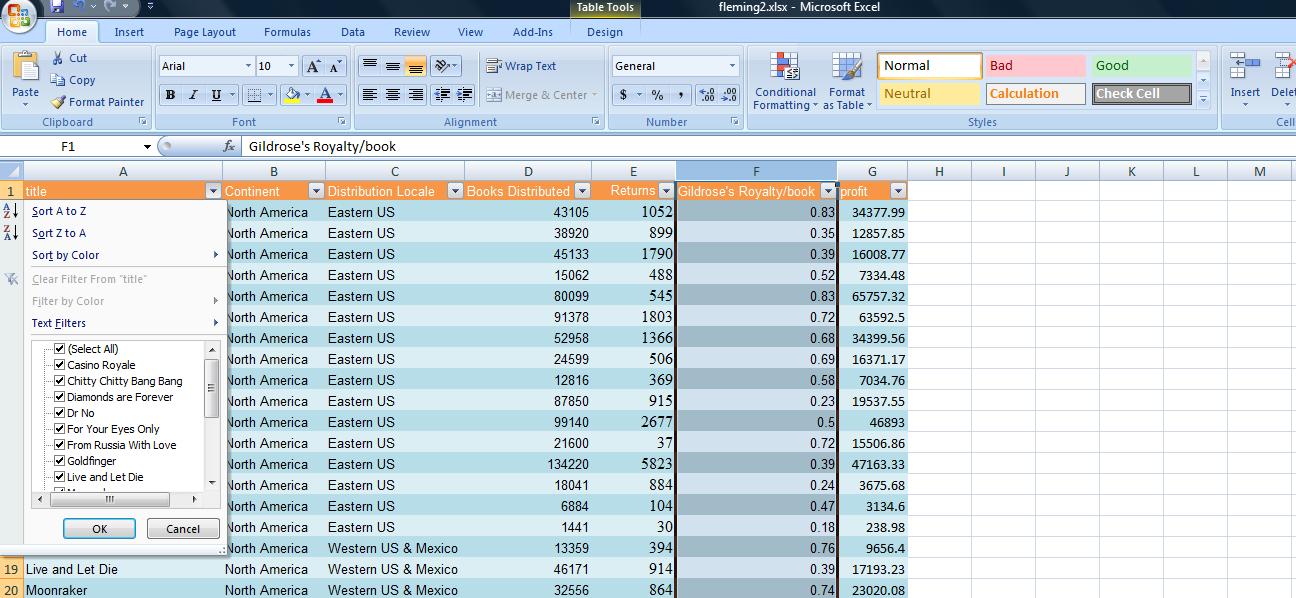The height and width of the screenshot is (598, 1296).
Task: Activate the Format Painter
Action: tap(98, 102)
